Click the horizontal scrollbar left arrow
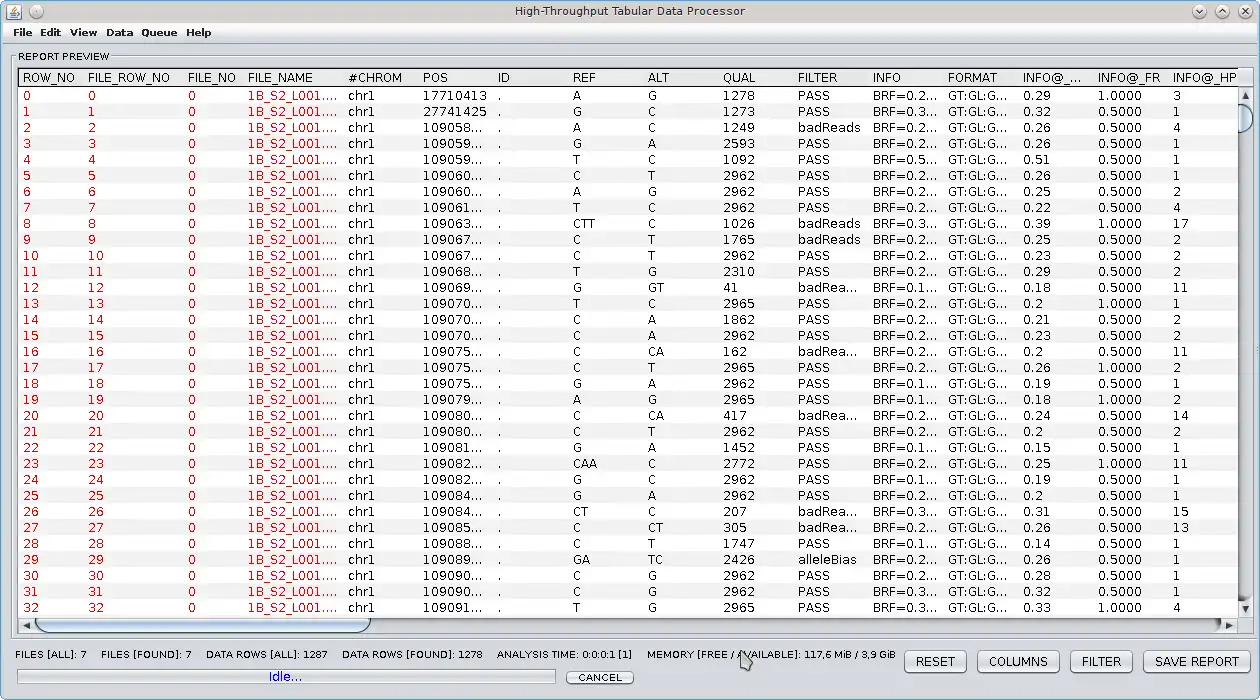This screenshot has width=1260, height=700. [x=28, y=625]
